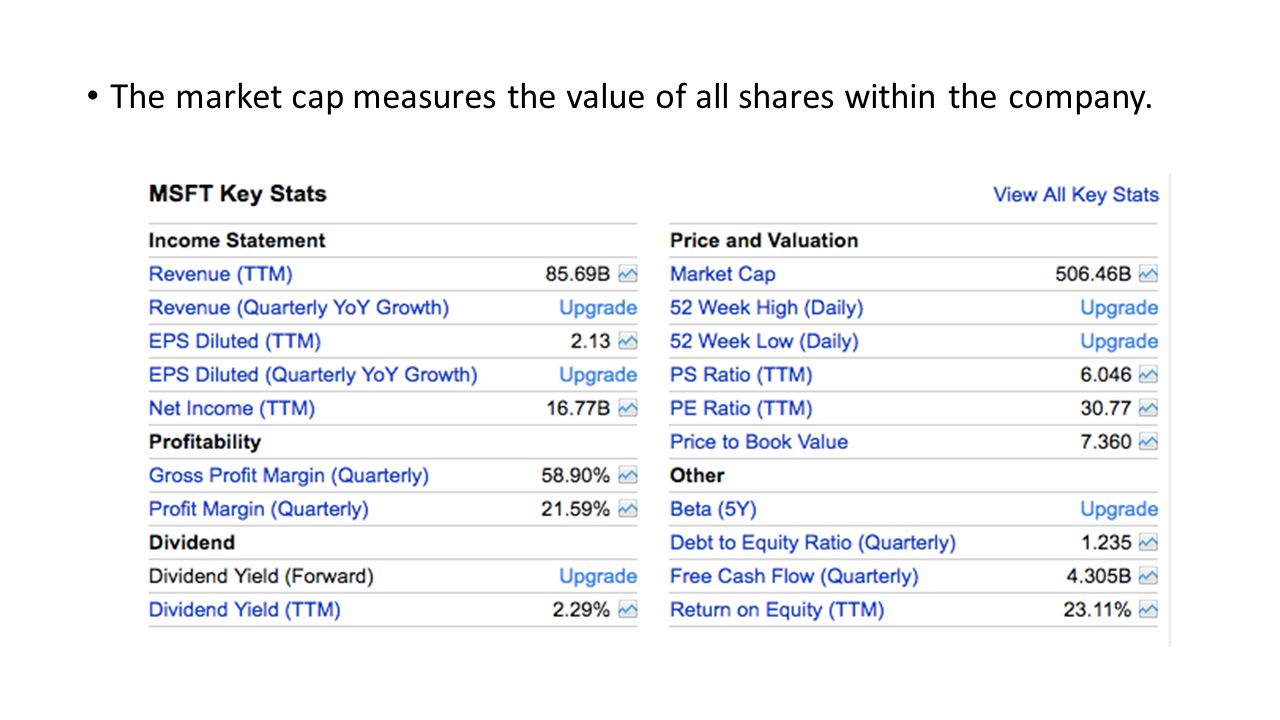This screenshot has width=1280, height=720.
Task: Click Upgrade beside 52 Week Low
Action: point(1119,341)
